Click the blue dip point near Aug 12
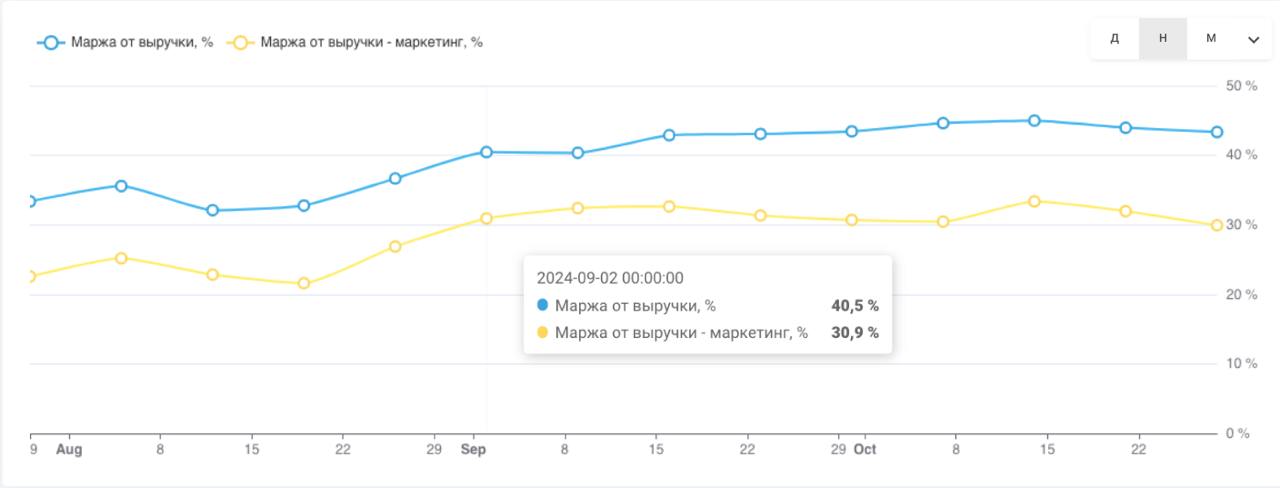Image resolution: width=1280 pixels, height=488 pixels. click(212, 211)
